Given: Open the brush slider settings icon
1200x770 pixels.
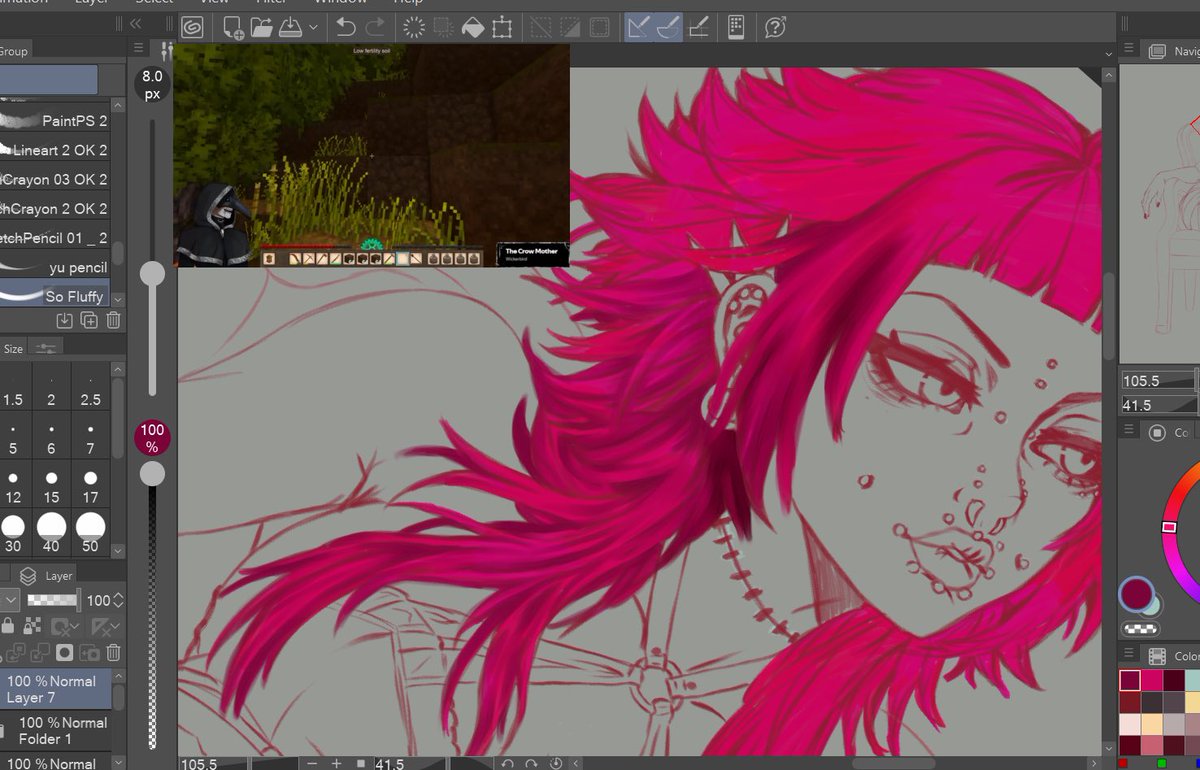Looking at the screenshot, I should pyautogui.click(x=166, y=50).
